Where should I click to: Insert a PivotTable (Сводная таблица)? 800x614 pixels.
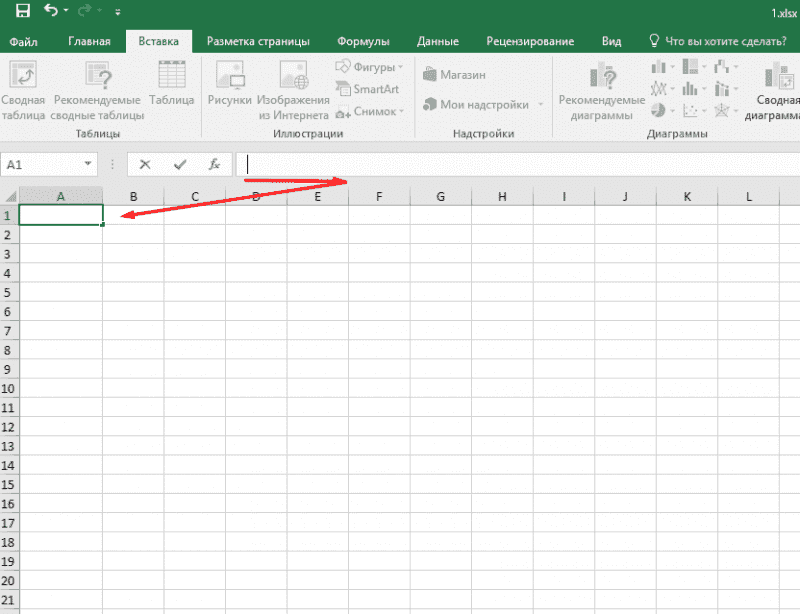(22, 89)
